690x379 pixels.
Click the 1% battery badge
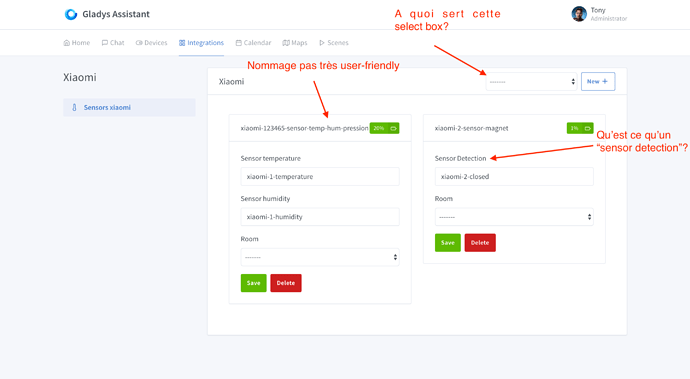coord(580,128)
